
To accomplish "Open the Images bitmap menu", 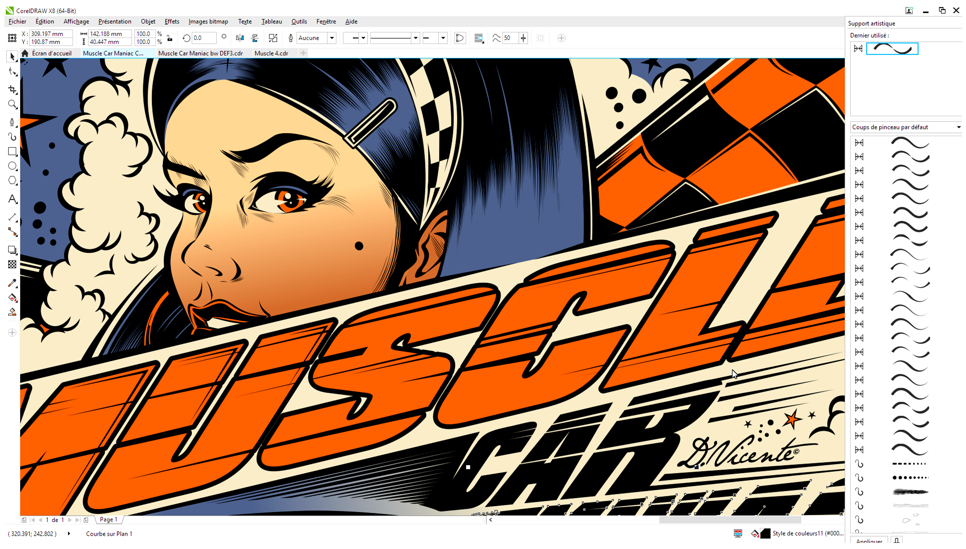I will (x=208, y=21).
